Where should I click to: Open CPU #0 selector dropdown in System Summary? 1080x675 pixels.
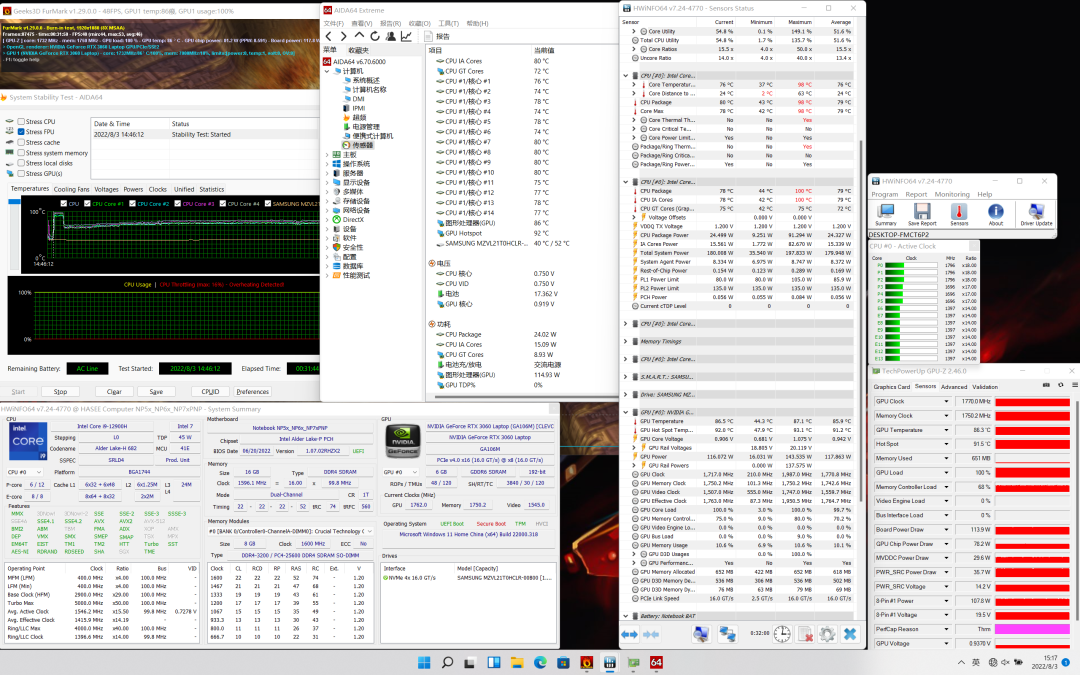[25, 472]
